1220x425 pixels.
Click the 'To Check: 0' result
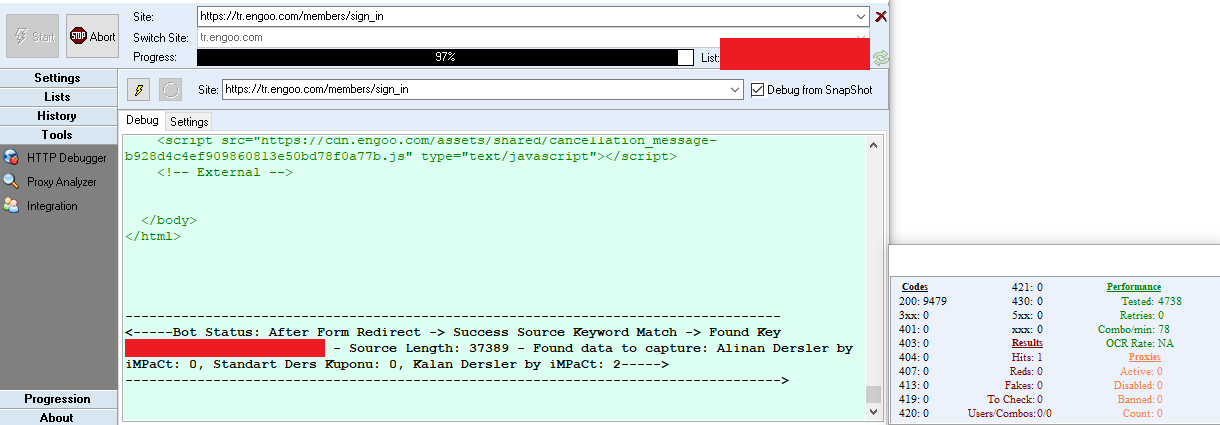pos(1016,399)
